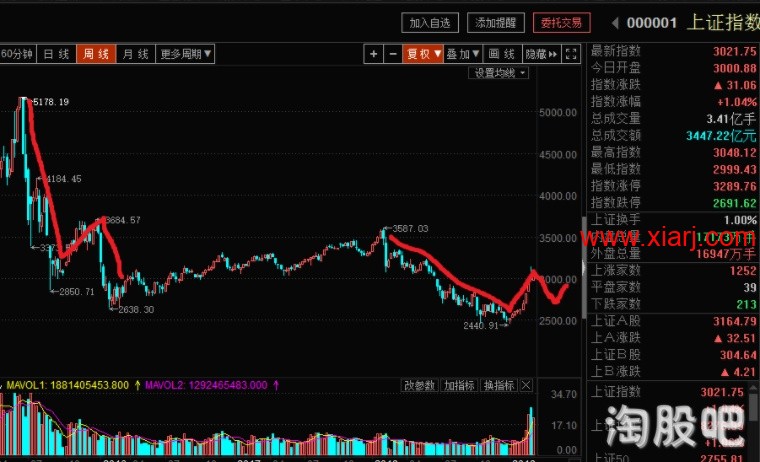Click the 总成交额 value 3447.22亿元
The width and height of the screenshot is (760, 462).
pyautogui.click(x=721, y=136)
